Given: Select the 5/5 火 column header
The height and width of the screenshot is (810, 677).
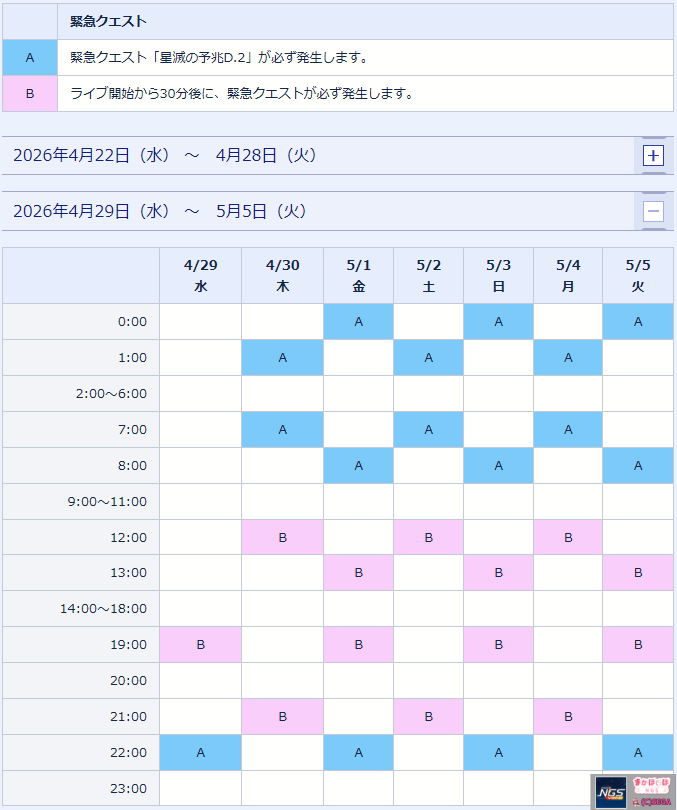Looking at the screenshot, I should click(x=637, y=276).
